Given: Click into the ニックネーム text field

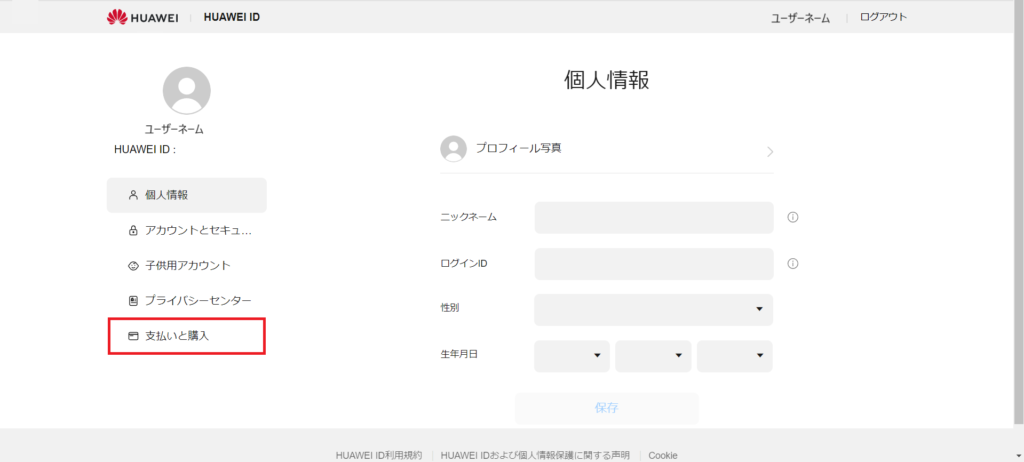Looking at the screenshot, I should [653, 217].
